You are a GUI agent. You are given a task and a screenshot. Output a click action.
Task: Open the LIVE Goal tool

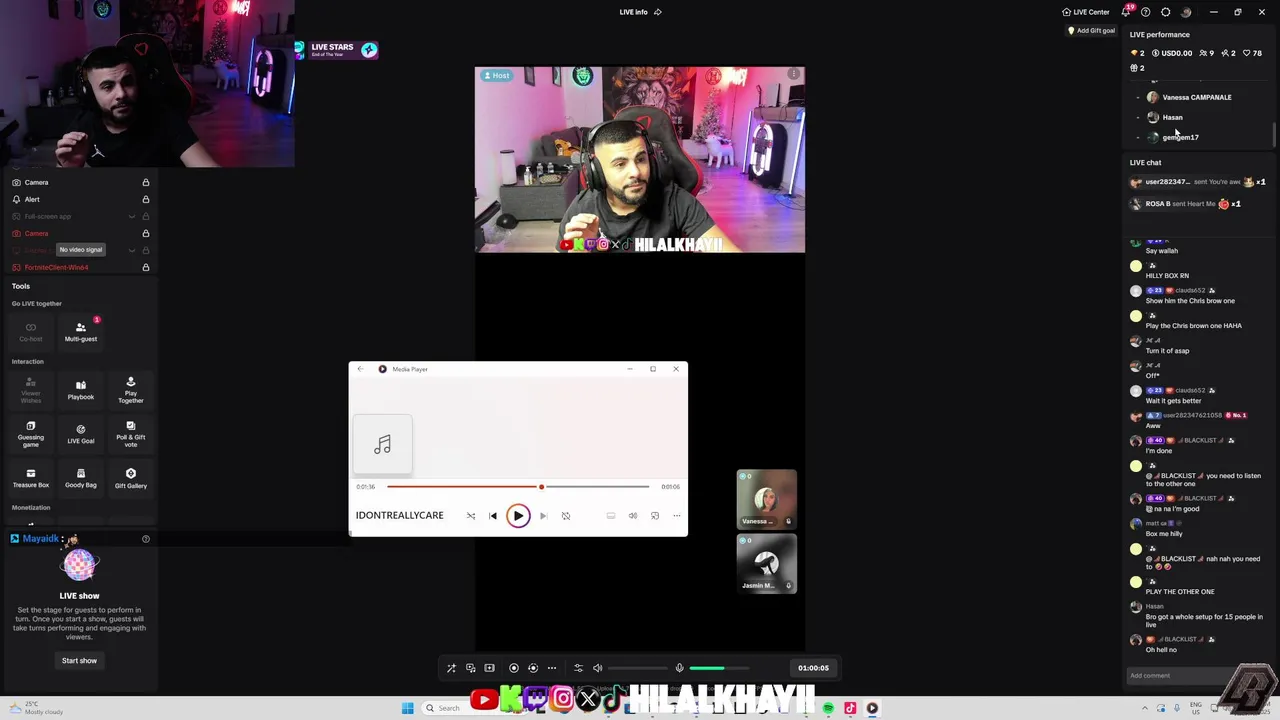pyautogui.click(x=81, y=434)
